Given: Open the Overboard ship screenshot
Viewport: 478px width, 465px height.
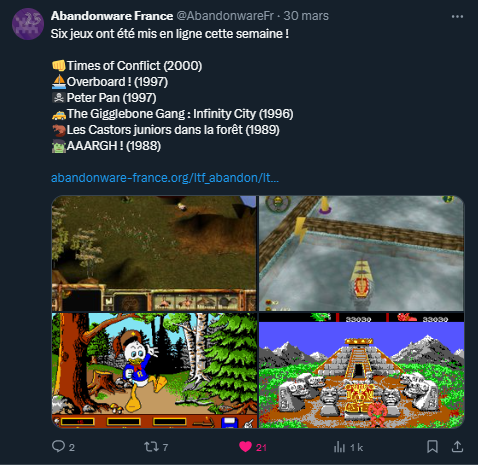Looking at the screenshot, I should coord(361,253).
